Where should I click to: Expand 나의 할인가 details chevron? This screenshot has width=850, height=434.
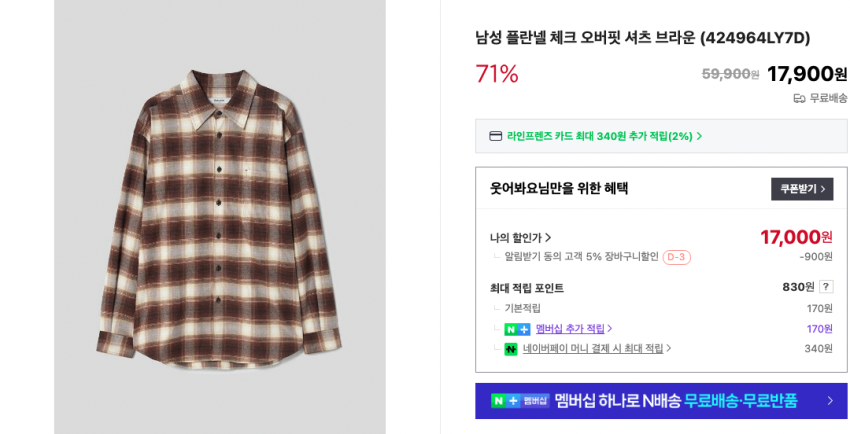[x=548, y=238]
